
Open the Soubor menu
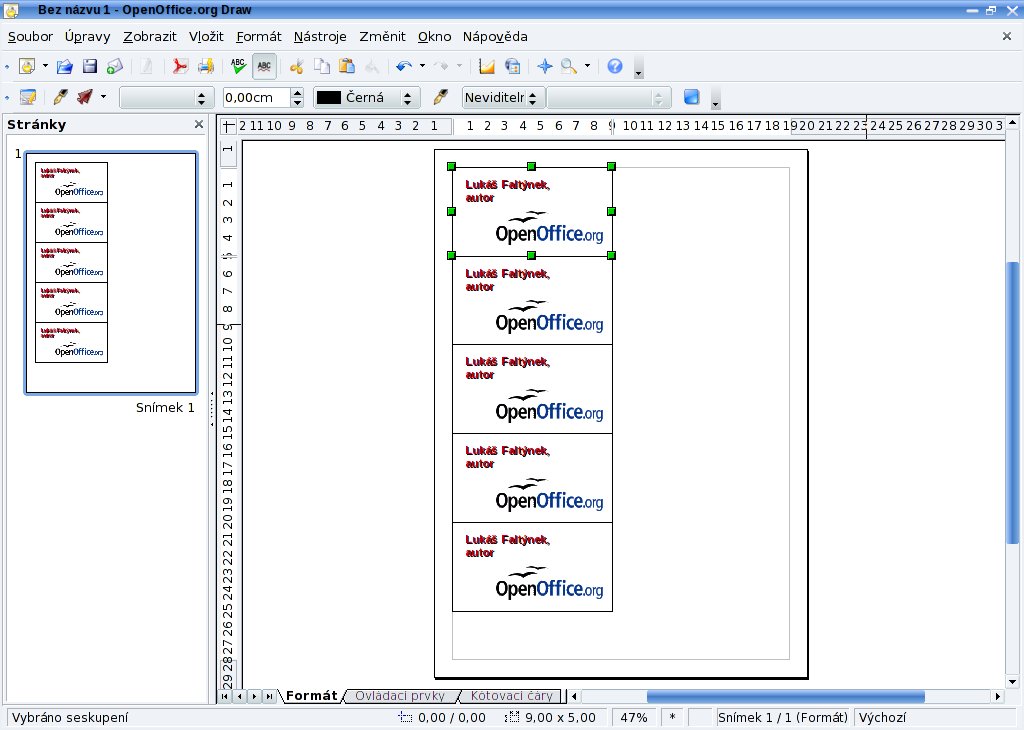[31, 37]
